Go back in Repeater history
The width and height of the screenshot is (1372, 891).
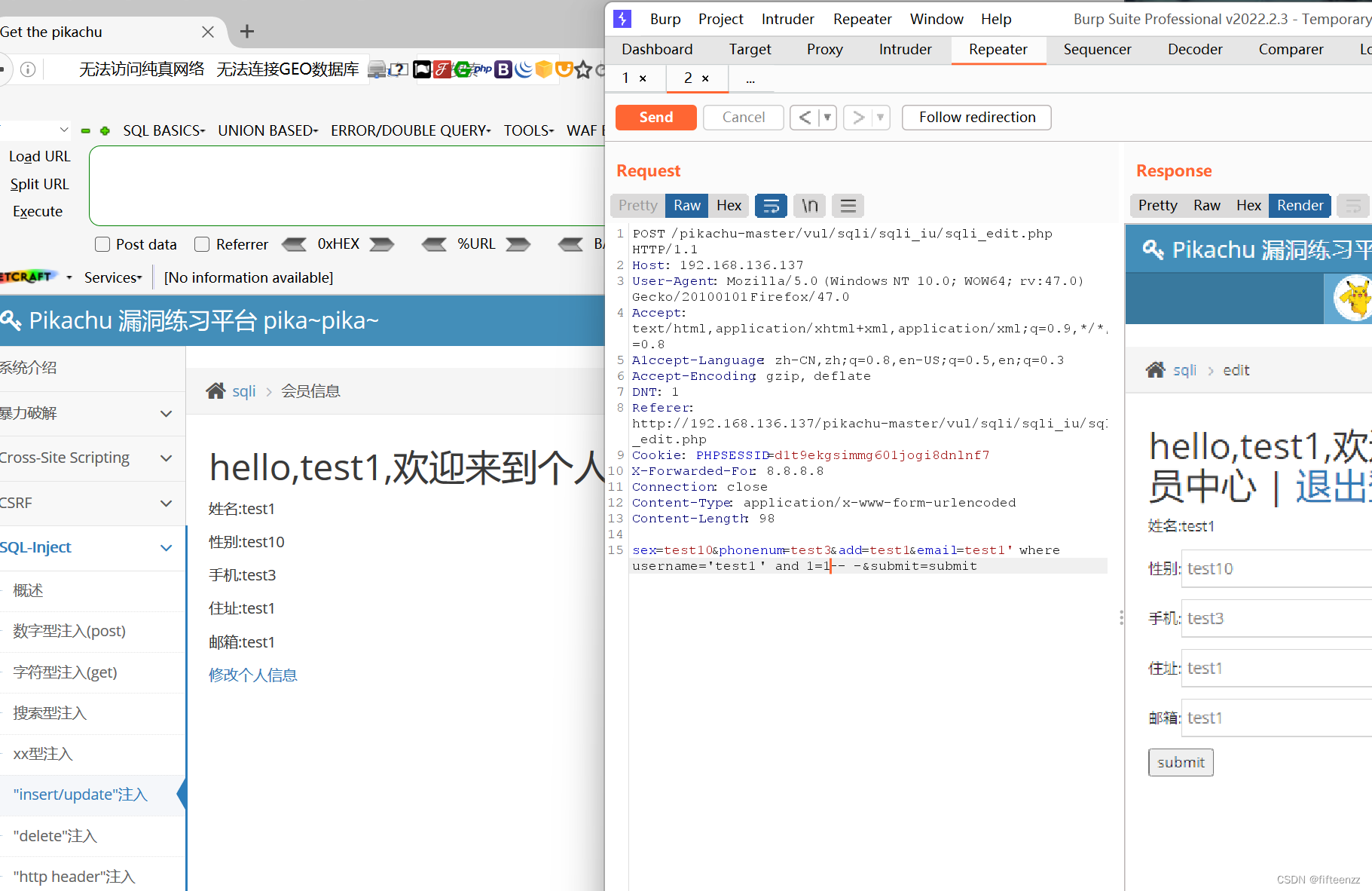pyautogui.click(x=805, y=118)
